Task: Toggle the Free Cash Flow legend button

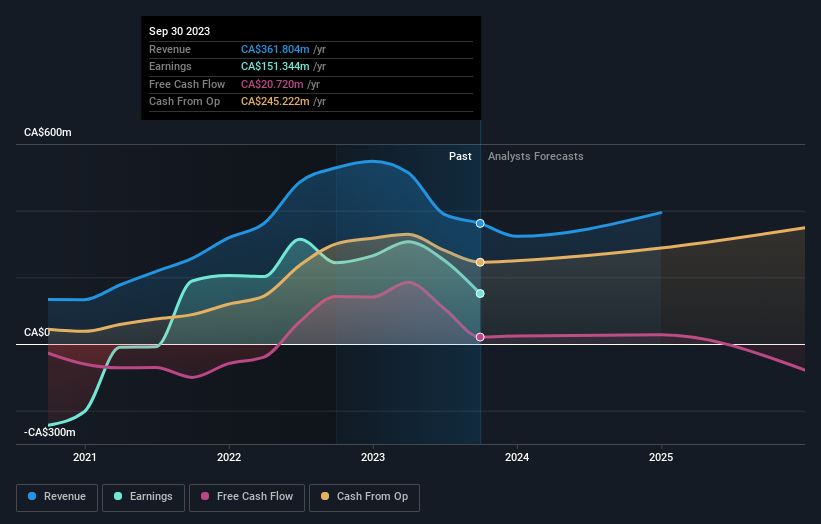Action: click(x=247, y=497)
